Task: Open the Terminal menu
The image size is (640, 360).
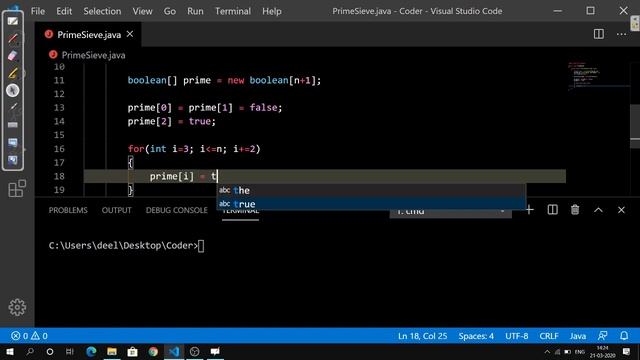Action: point(233,11)
